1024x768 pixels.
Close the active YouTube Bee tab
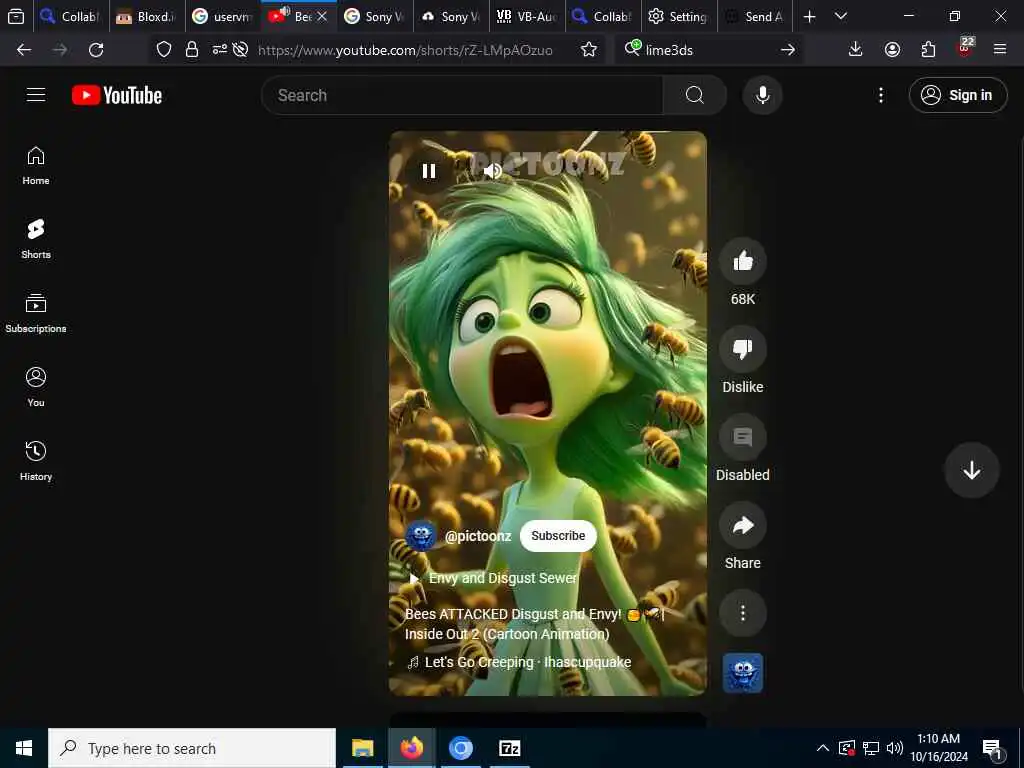pos(322,16)
